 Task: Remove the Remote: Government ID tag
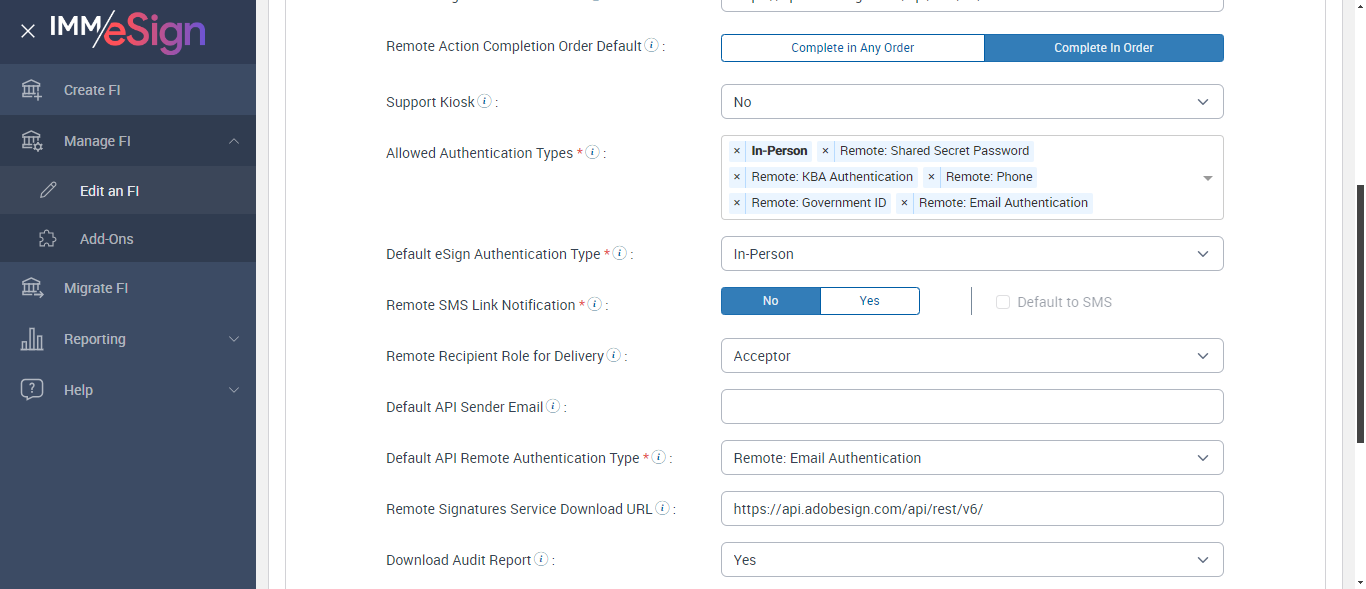click(737, 203)
